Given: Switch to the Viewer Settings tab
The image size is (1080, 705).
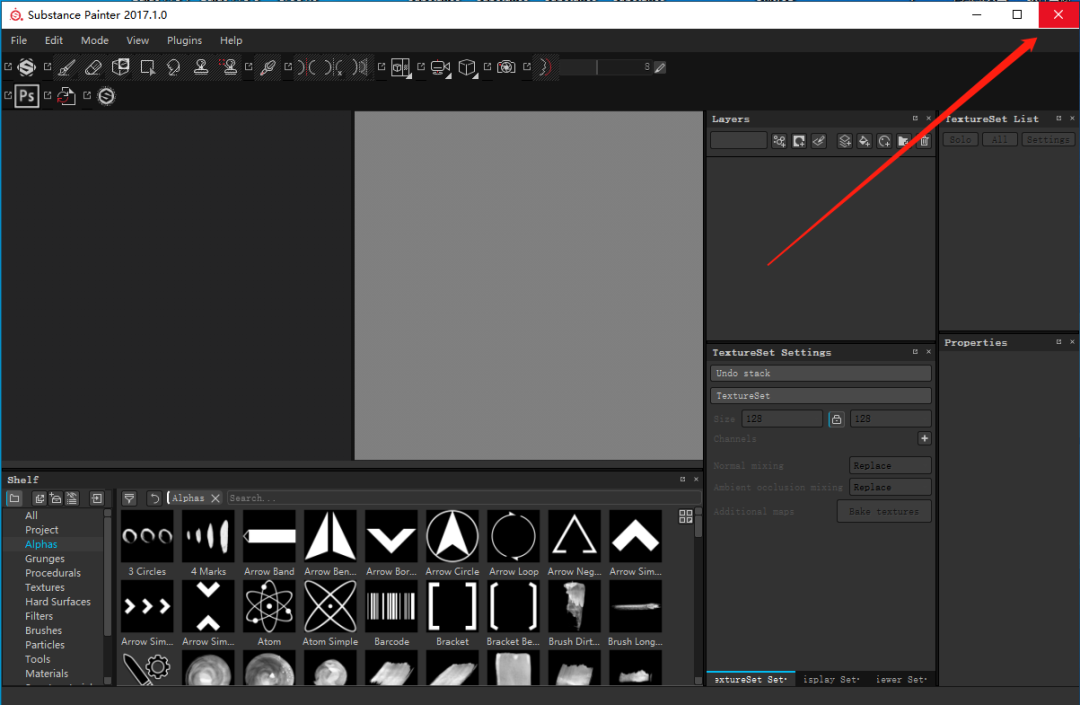Looking at the screenshot, I should tap(902, 680).
